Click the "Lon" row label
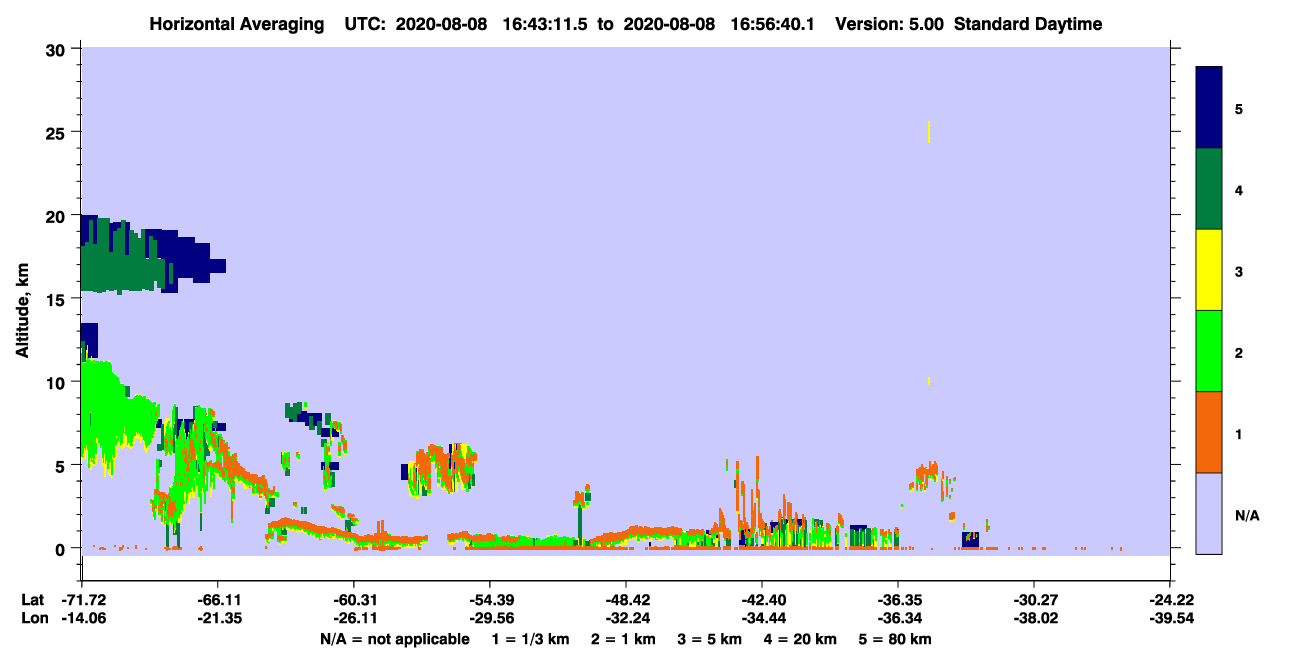The width and height of the screenshot is (1300, 667). [34, 619]
